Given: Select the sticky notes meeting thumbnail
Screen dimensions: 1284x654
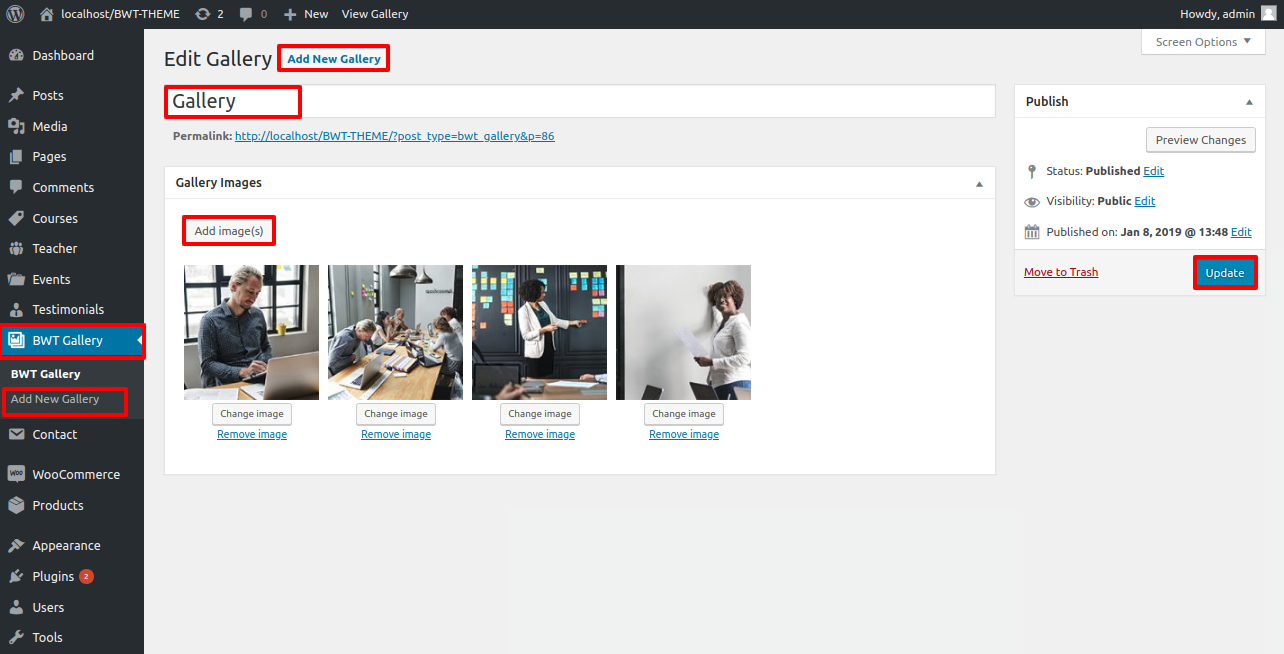Looking at the screenshot, I should click(539, 332).
